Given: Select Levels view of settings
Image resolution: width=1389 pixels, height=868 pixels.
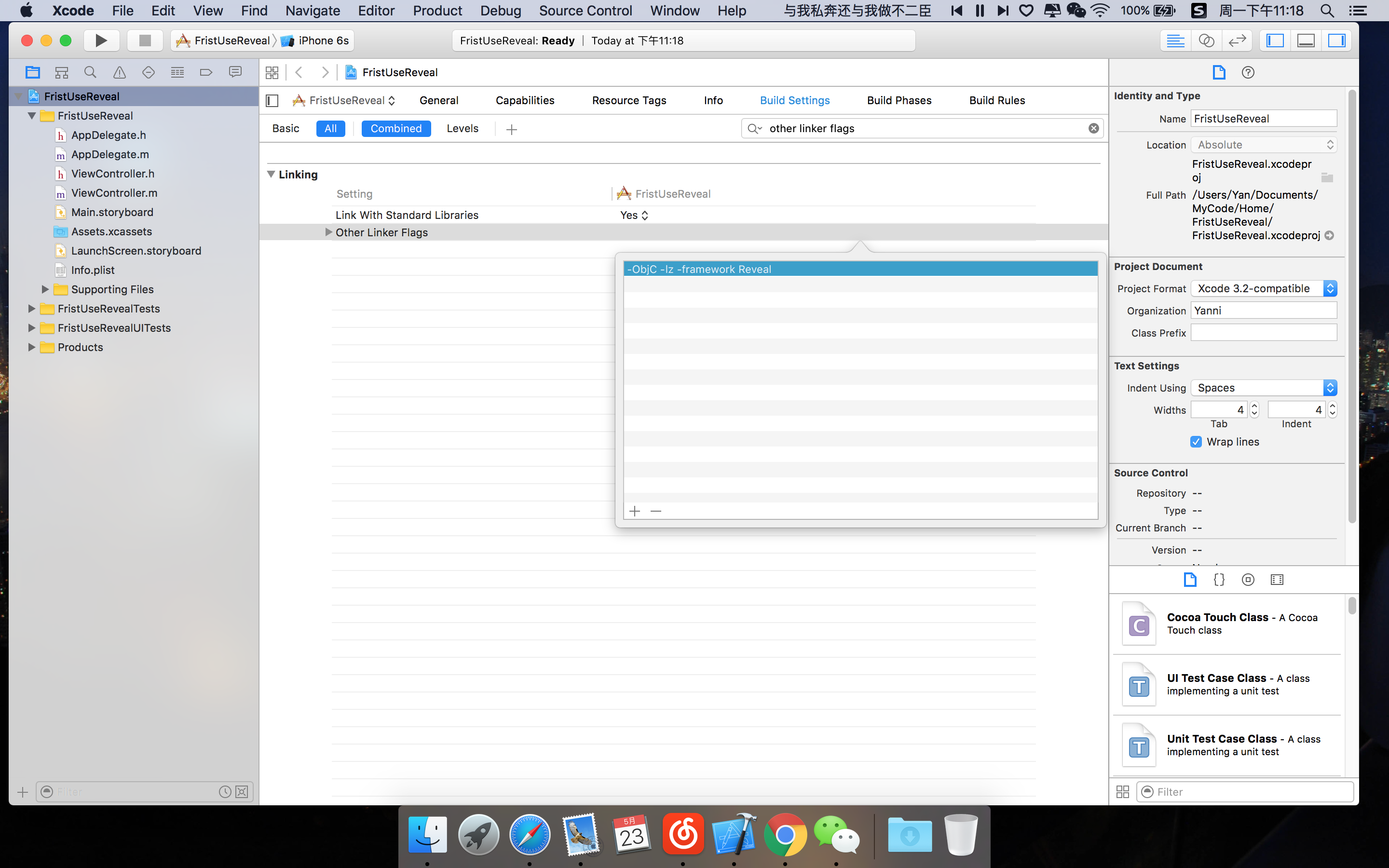Looking at the screenshot, I should point(463,129).
